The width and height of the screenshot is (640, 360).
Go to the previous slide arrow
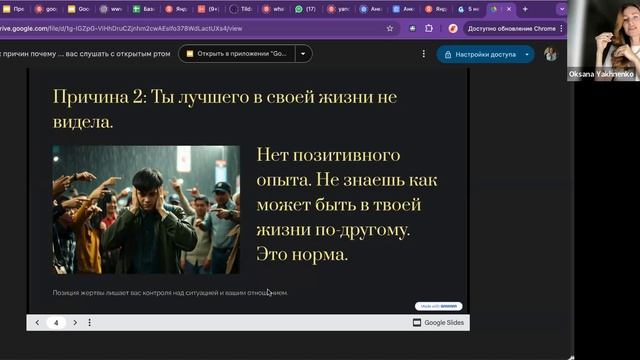(x=37, y=322)
